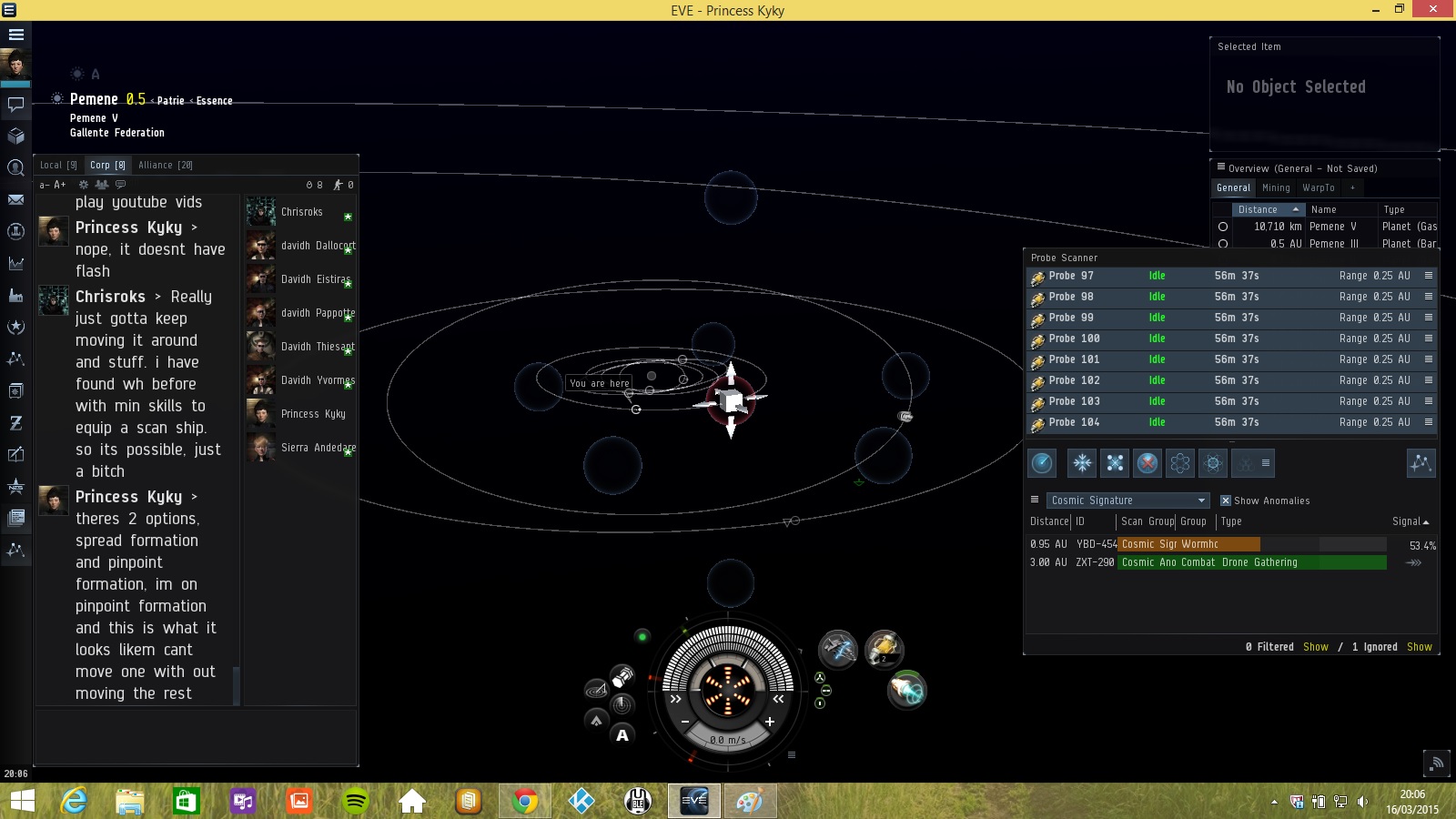Open chat channel settings gear
Screen dimensions: 1456x819
(84, 185)
